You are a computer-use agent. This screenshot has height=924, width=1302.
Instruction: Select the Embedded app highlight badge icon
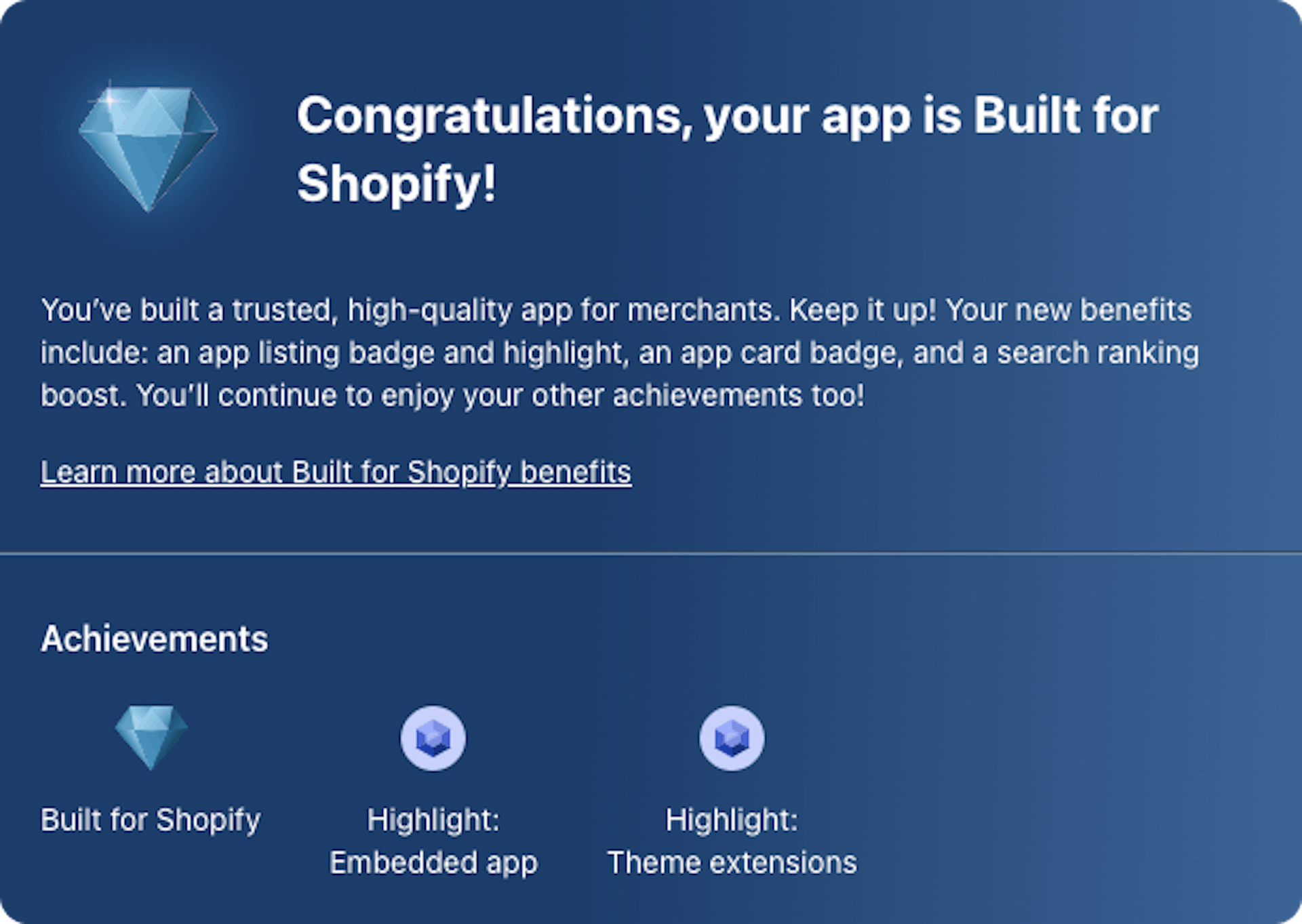433,738
